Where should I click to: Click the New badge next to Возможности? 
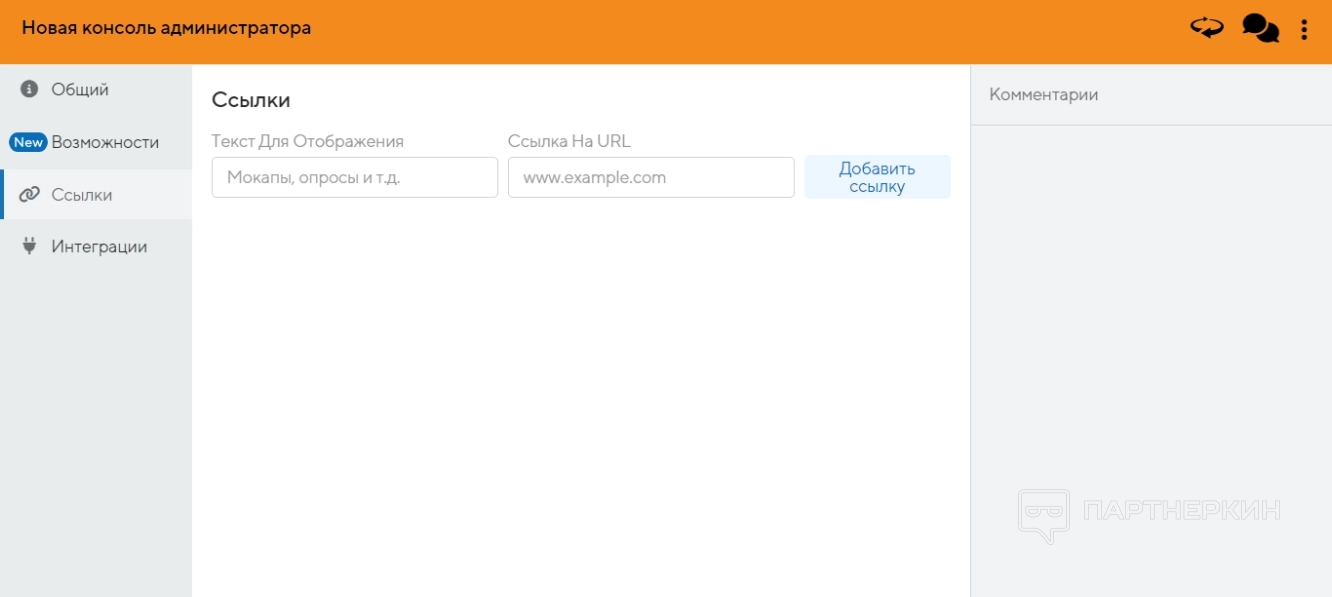[28, 142]
